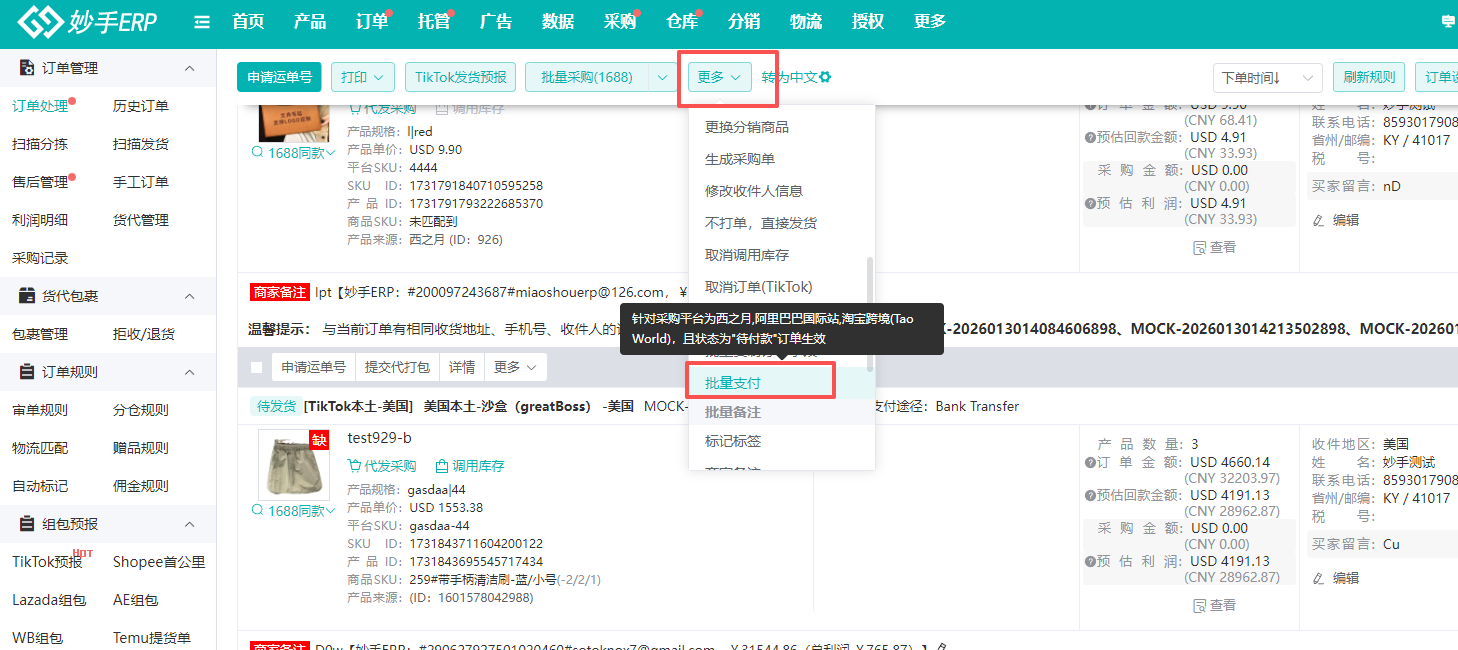The image size is (1458, 650).
Task: Click the 提交代打包 button
Action: coord(397,367)
